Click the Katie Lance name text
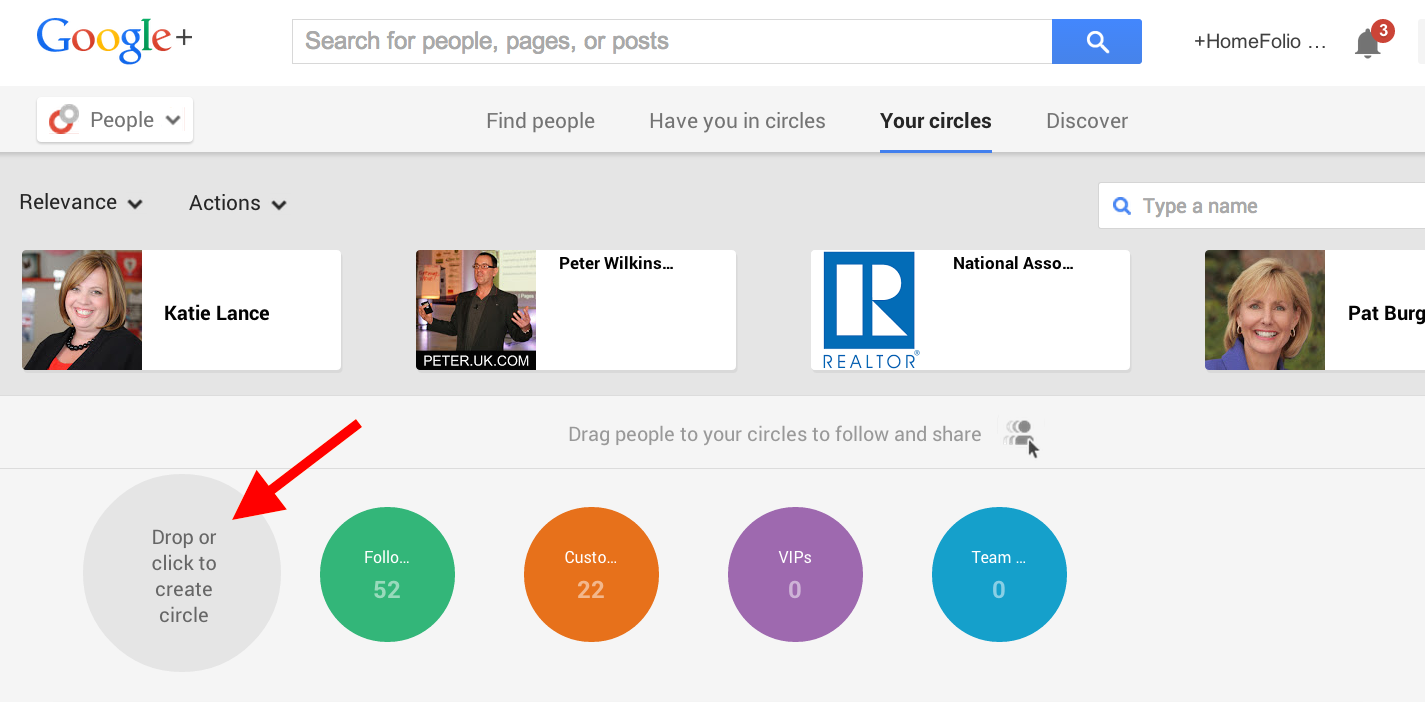 point(217,313)
